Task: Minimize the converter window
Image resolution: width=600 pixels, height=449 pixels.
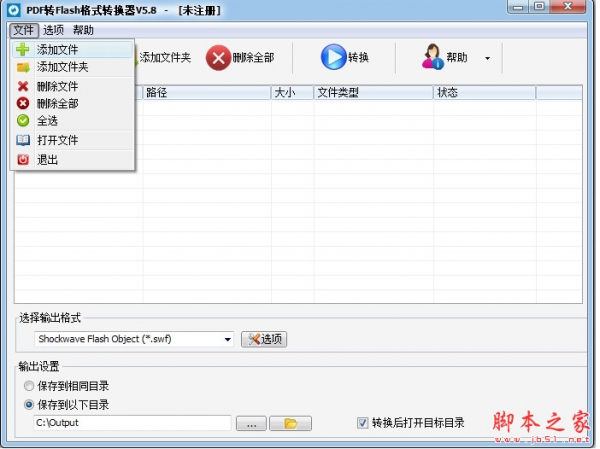Action: (518, 7)
